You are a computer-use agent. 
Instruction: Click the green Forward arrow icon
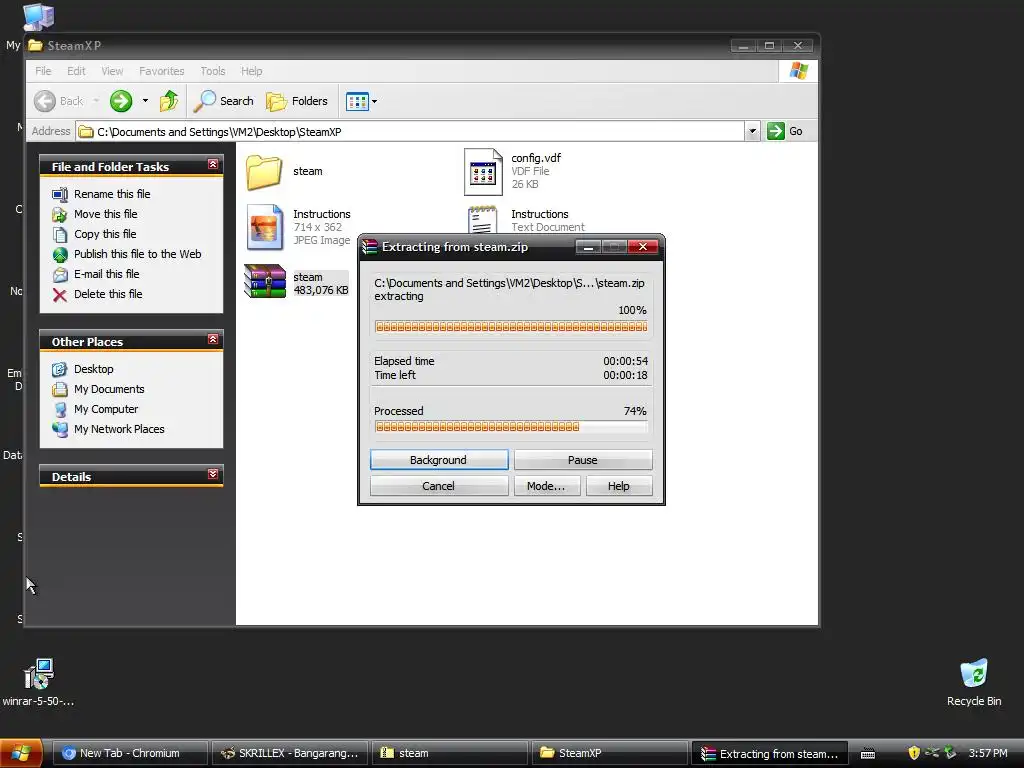(121, 101)
